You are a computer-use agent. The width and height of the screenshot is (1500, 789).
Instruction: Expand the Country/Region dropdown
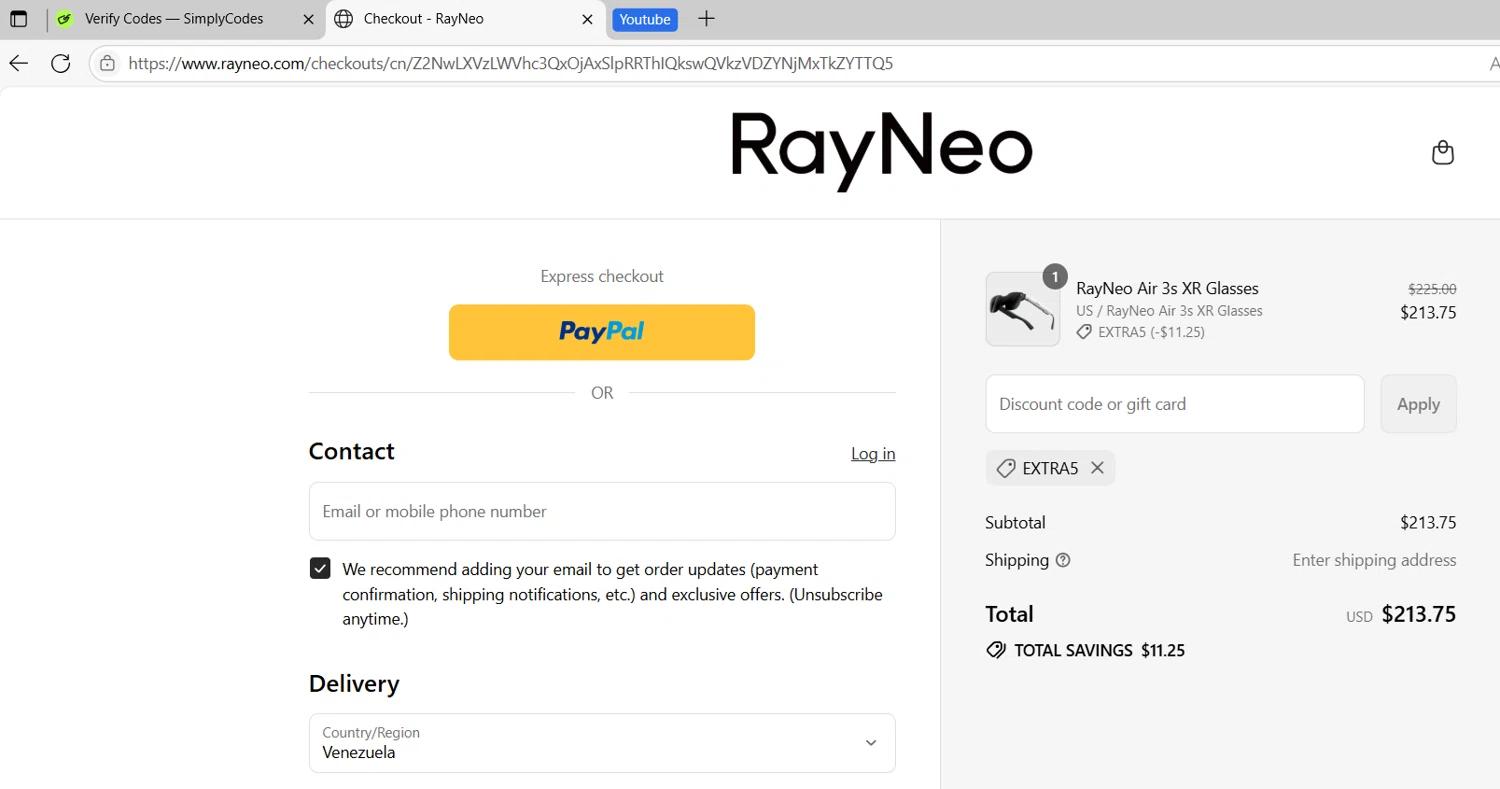pos(602,743)
